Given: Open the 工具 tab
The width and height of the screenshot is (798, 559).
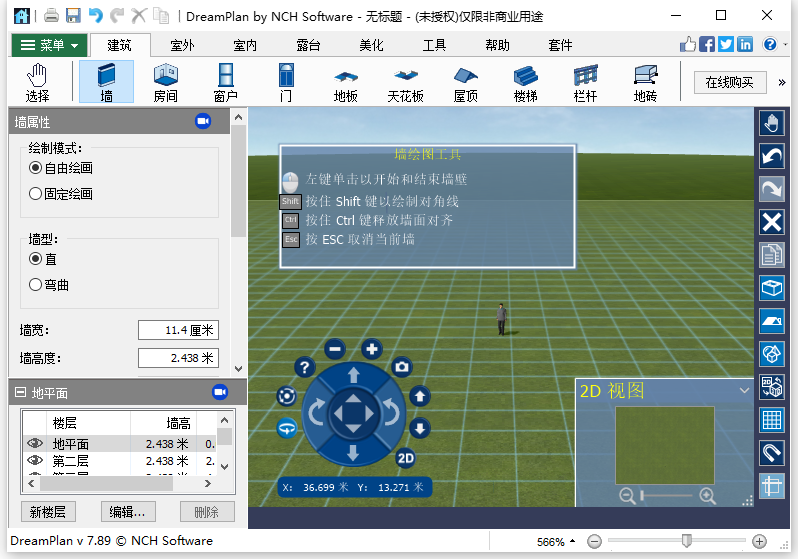Looking at the screenshot, I should point(434,45).
